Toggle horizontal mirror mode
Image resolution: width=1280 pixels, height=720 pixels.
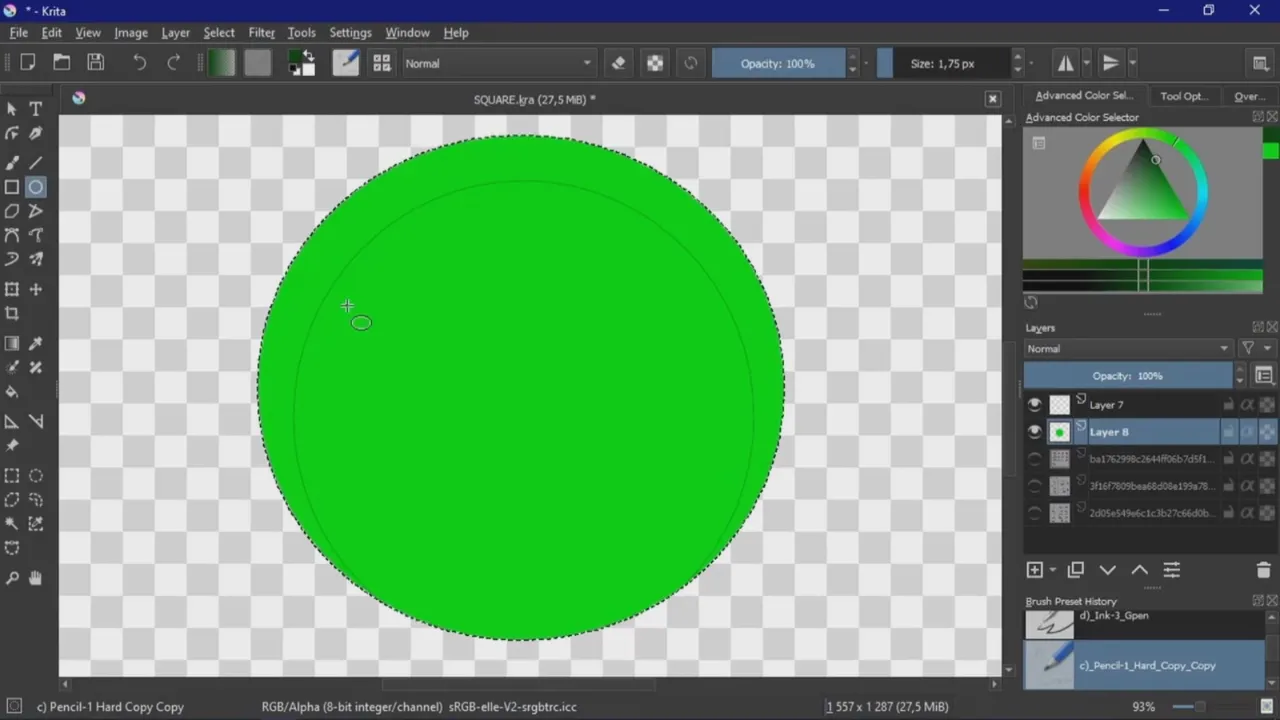pos(1066,63)
